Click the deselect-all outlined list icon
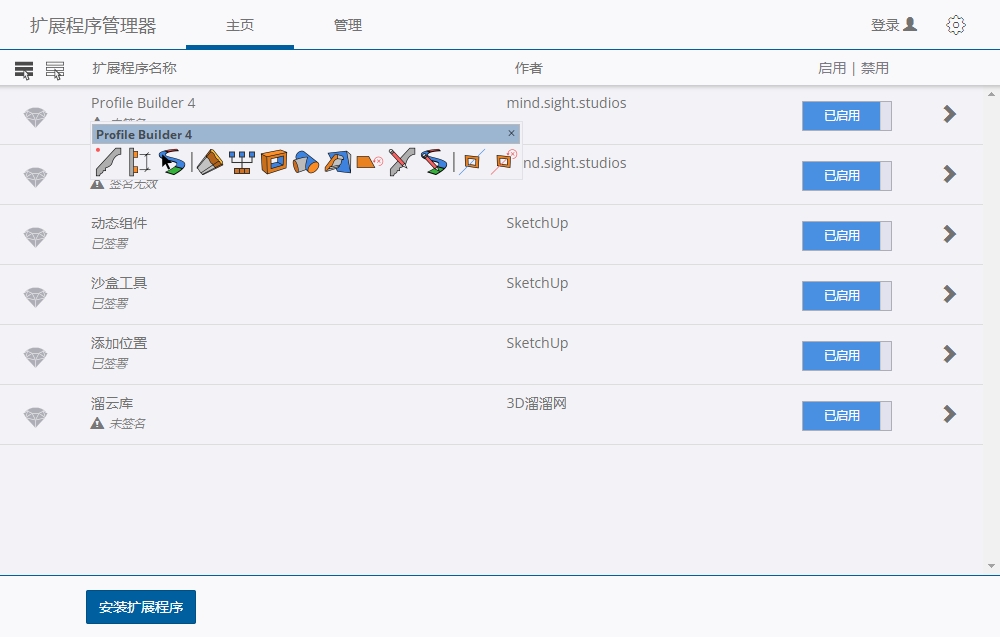The width and height of the screenshot is (1000, 637). [55, 70]
